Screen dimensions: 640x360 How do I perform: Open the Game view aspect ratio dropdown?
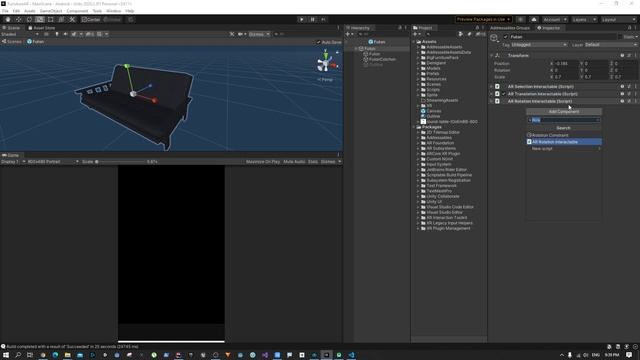53,162
